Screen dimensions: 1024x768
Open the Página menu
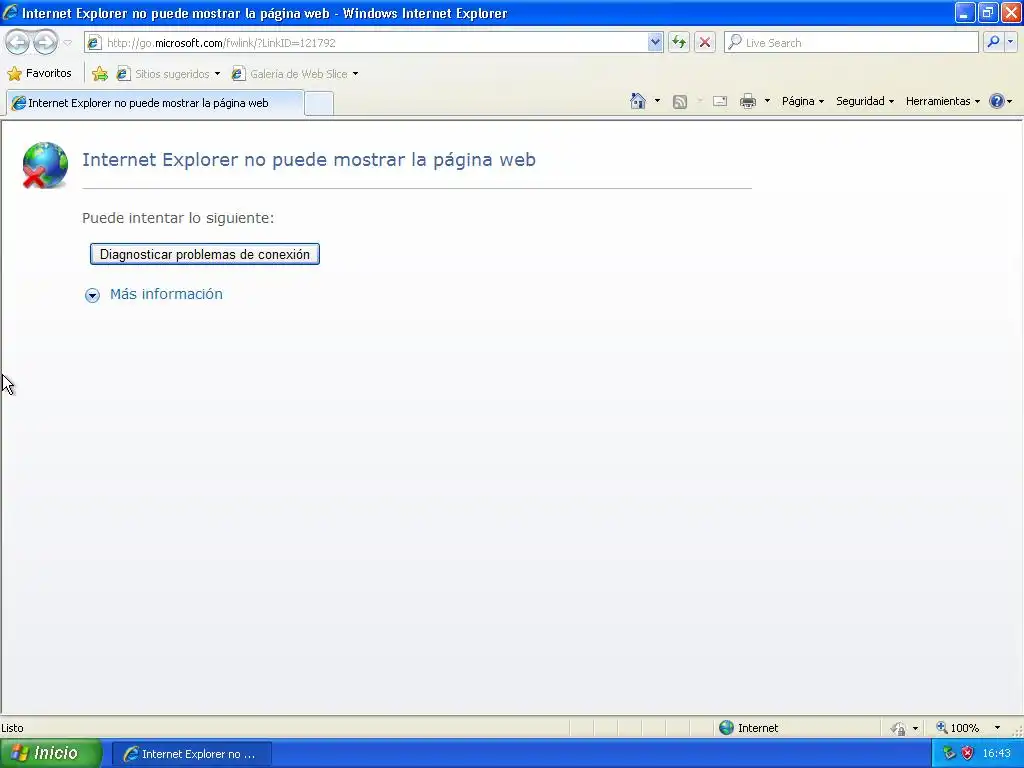803,101
